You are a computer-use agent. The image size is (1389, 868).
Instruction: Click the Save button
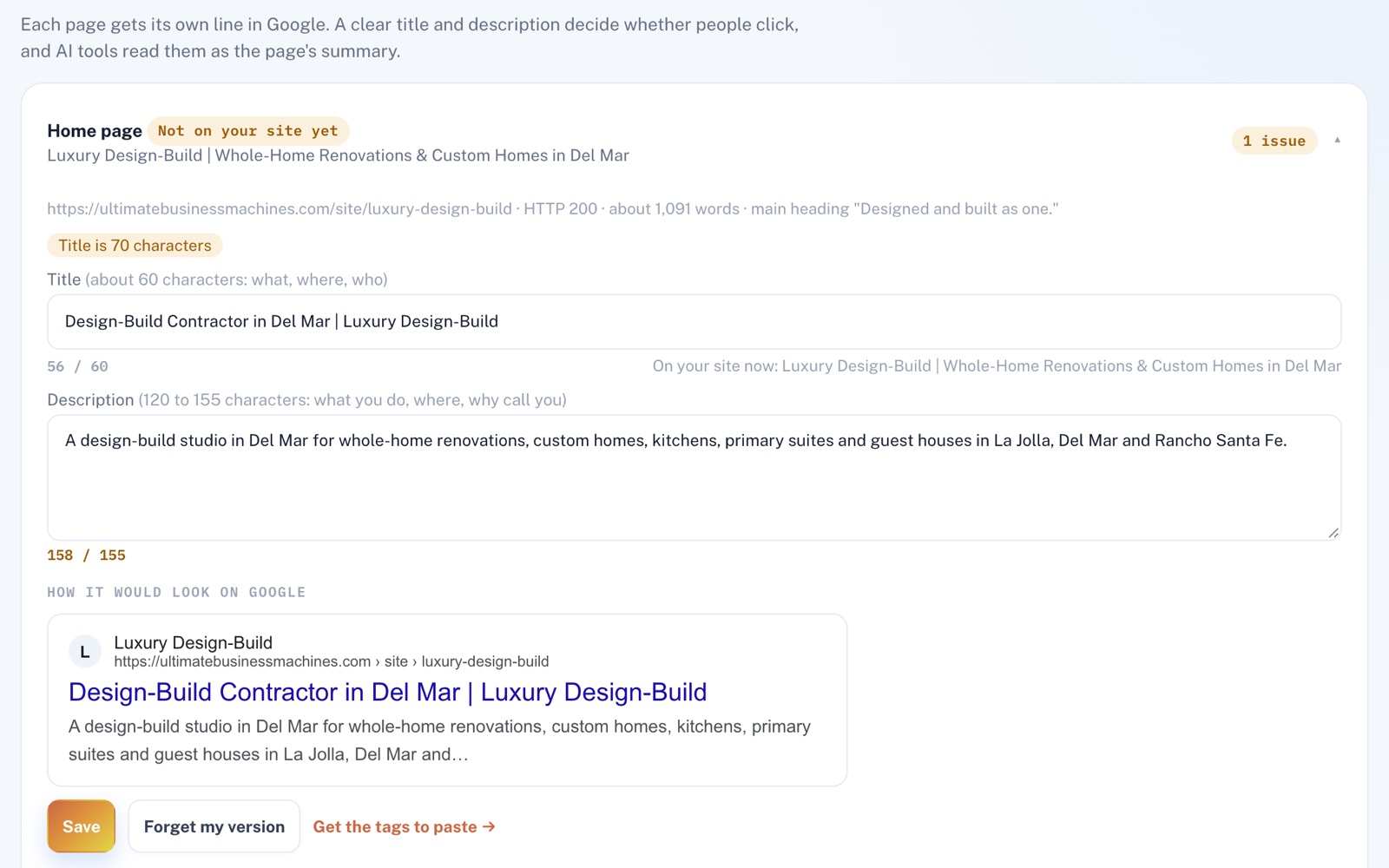(x=81, y=826)
